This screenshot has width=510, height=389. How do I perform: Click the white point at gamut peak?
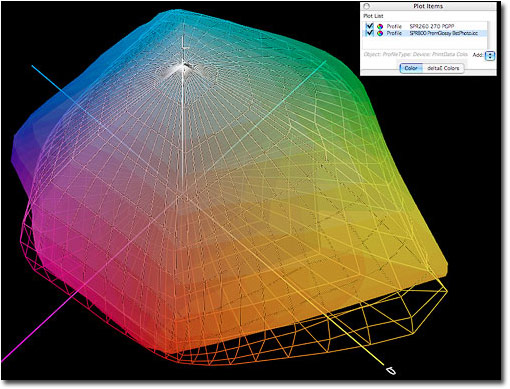184,65
